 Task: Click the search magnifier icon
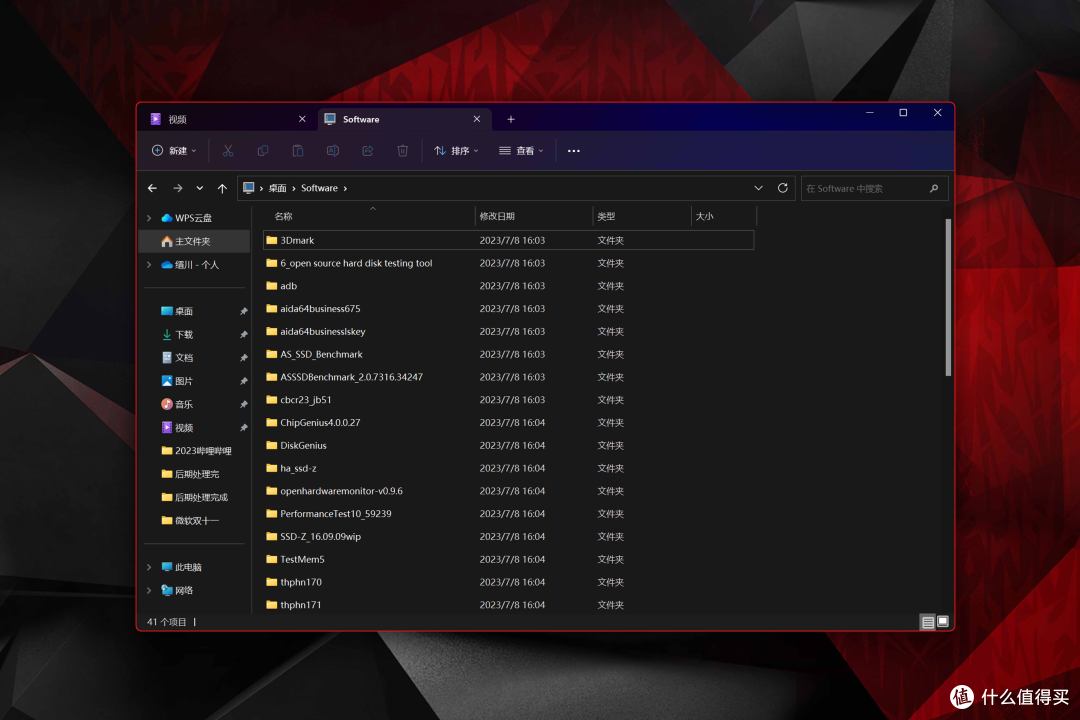pos(934,188)
